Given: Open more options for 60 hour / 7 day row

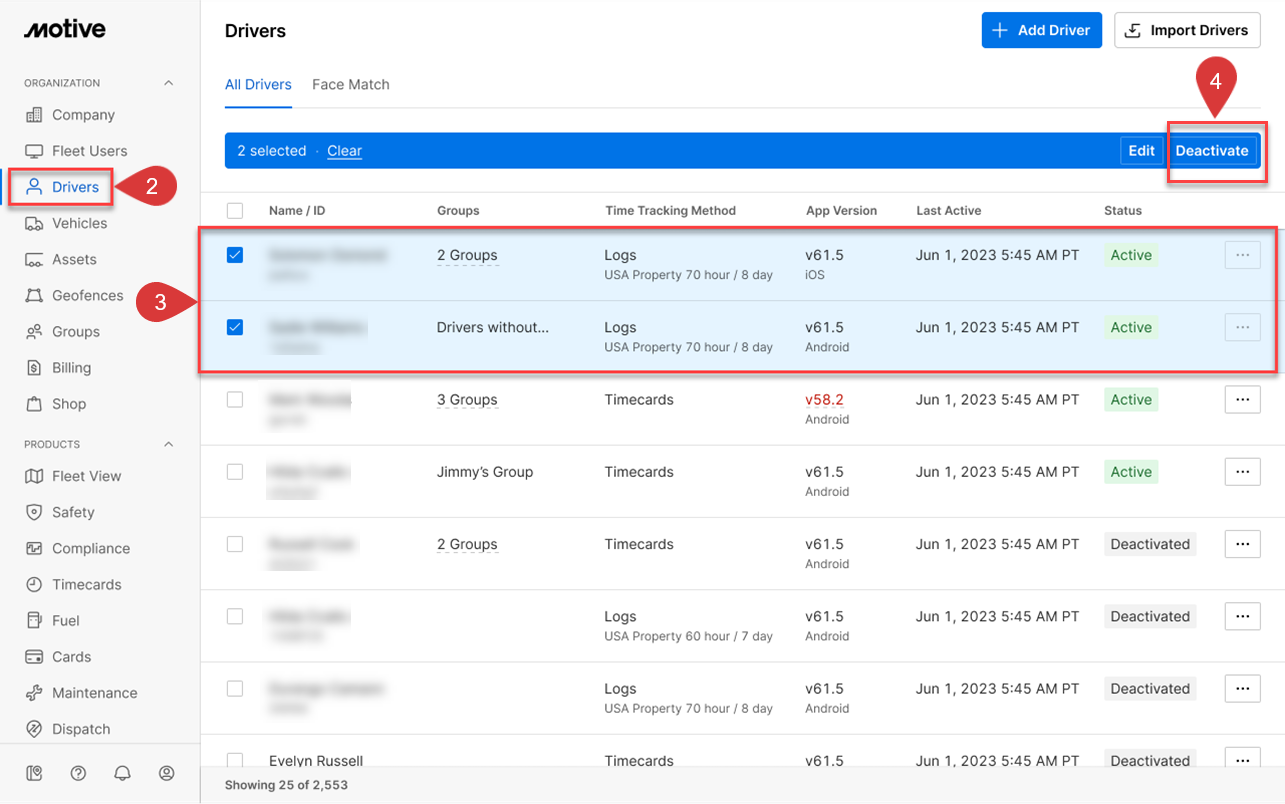Looking at the screenshot, I should point(1242,616).
